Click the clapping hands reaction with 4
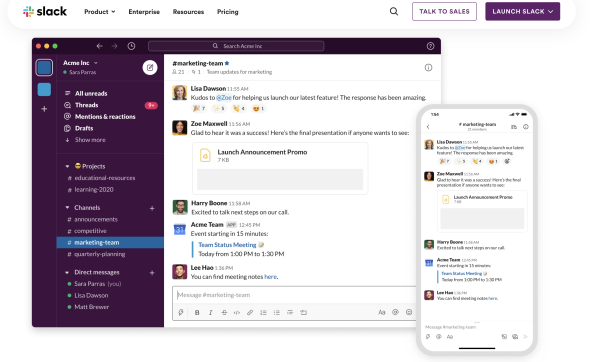The width and height of the screenshot is (600, 362). click(x=239, y=109)
